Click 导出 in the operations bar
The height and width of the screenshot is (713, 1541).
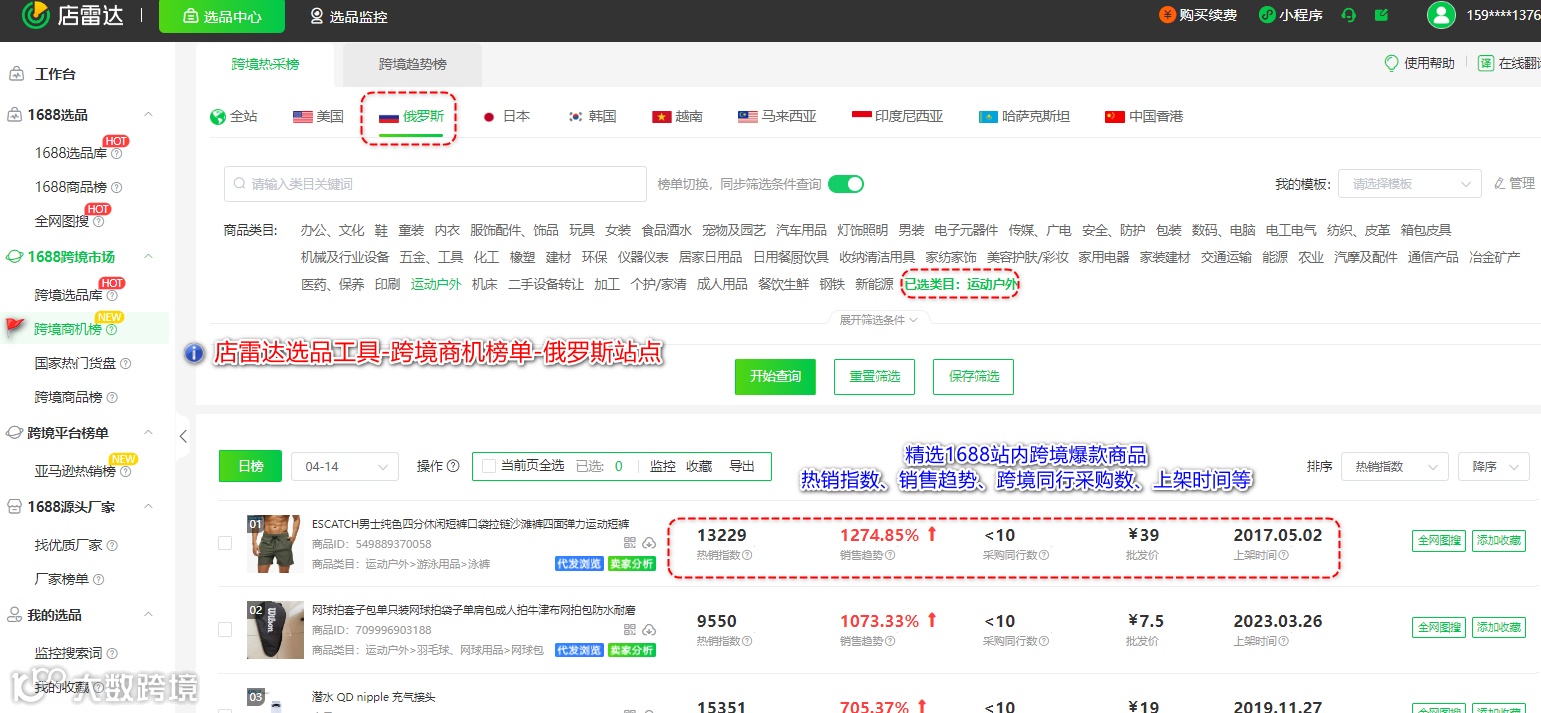pyautogui.click(x=742, y=466)
